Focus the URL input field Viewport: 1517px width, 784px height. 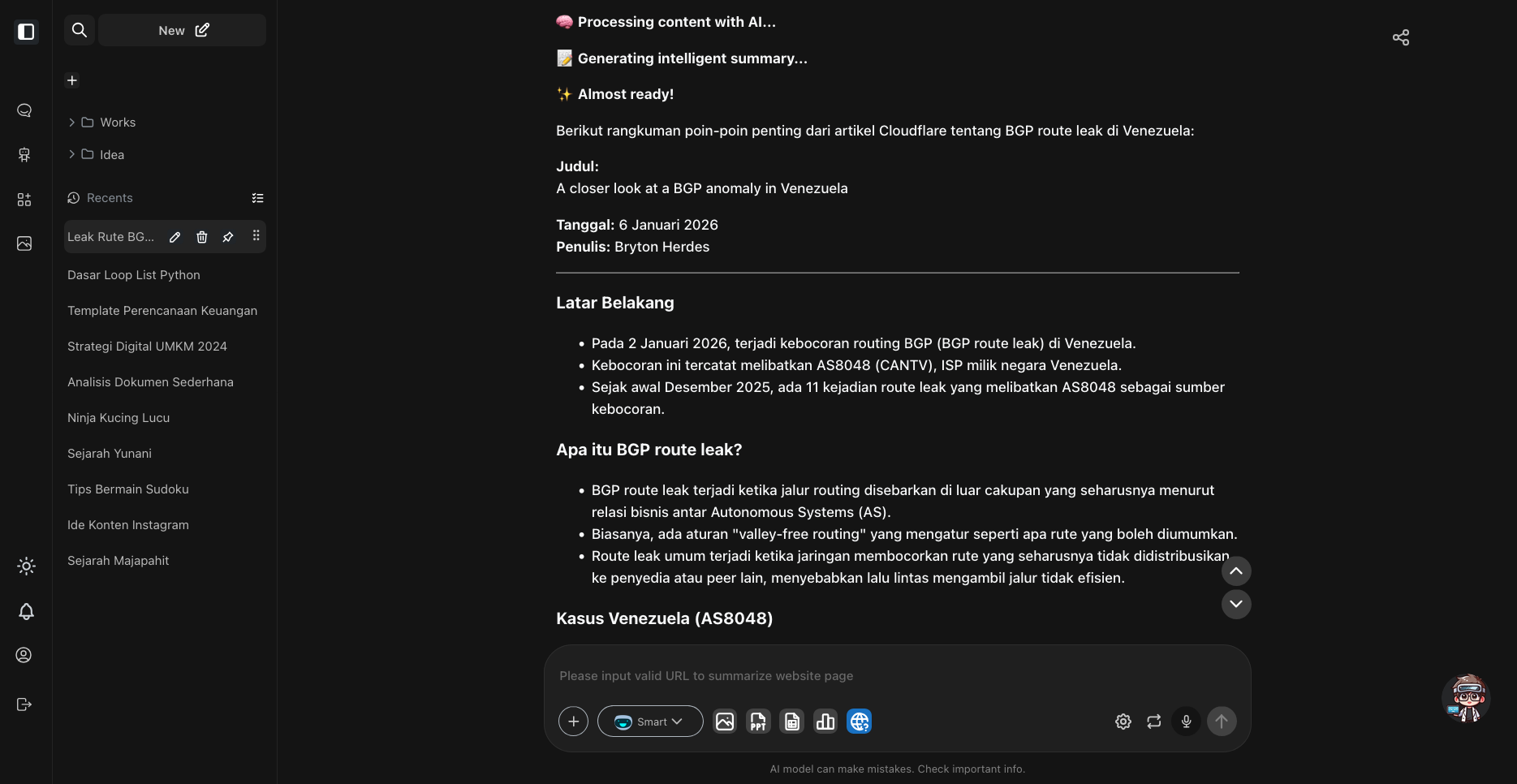[x=893, y=676]
